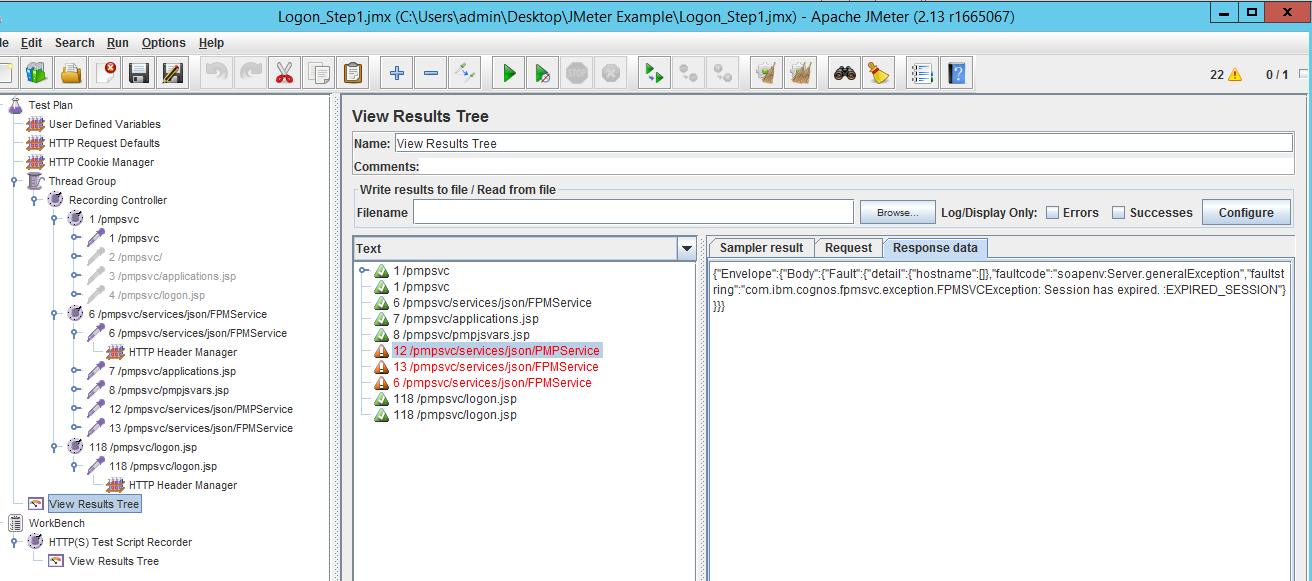Click the Configure button
Viewport: 1312px width, 581px height.
click(x=1246, y=212)
